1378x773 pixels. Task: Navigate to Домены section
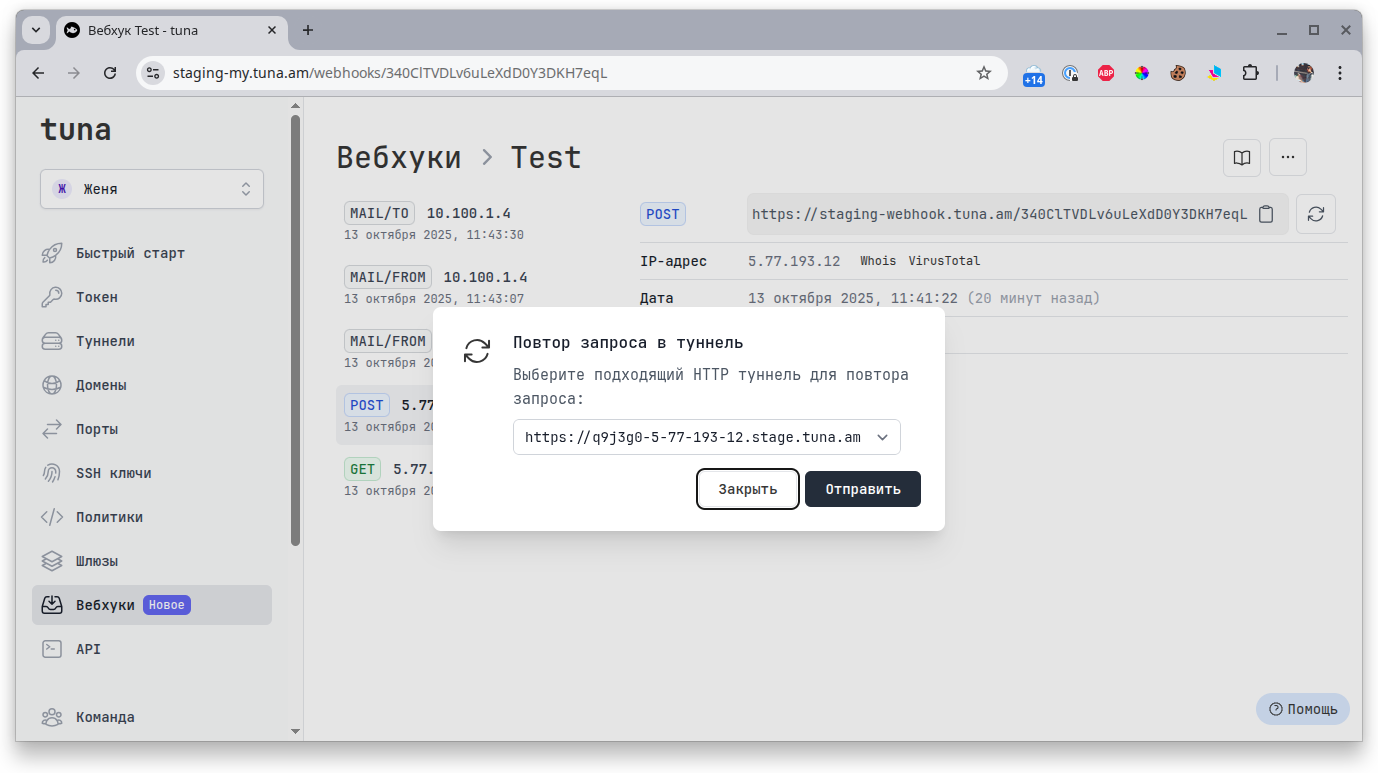(101, 385)
